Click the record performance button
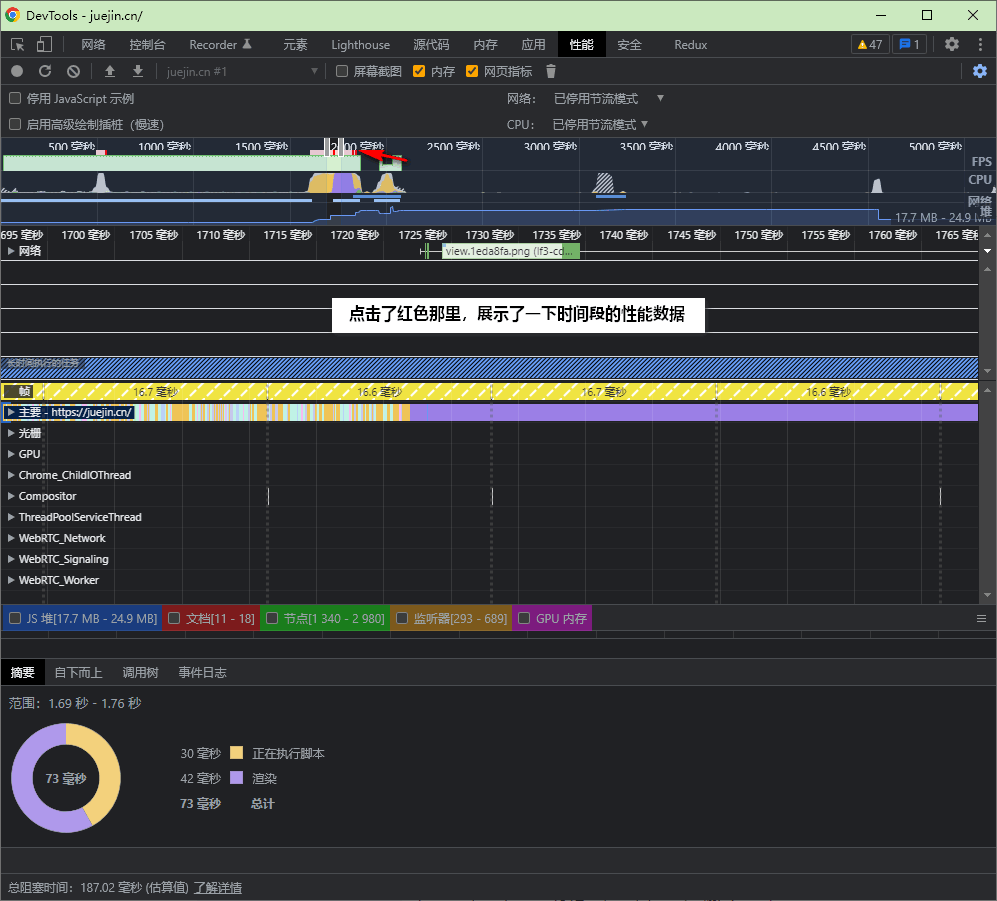The width and height of the screenshot is (997, 901). coord(17,71)
